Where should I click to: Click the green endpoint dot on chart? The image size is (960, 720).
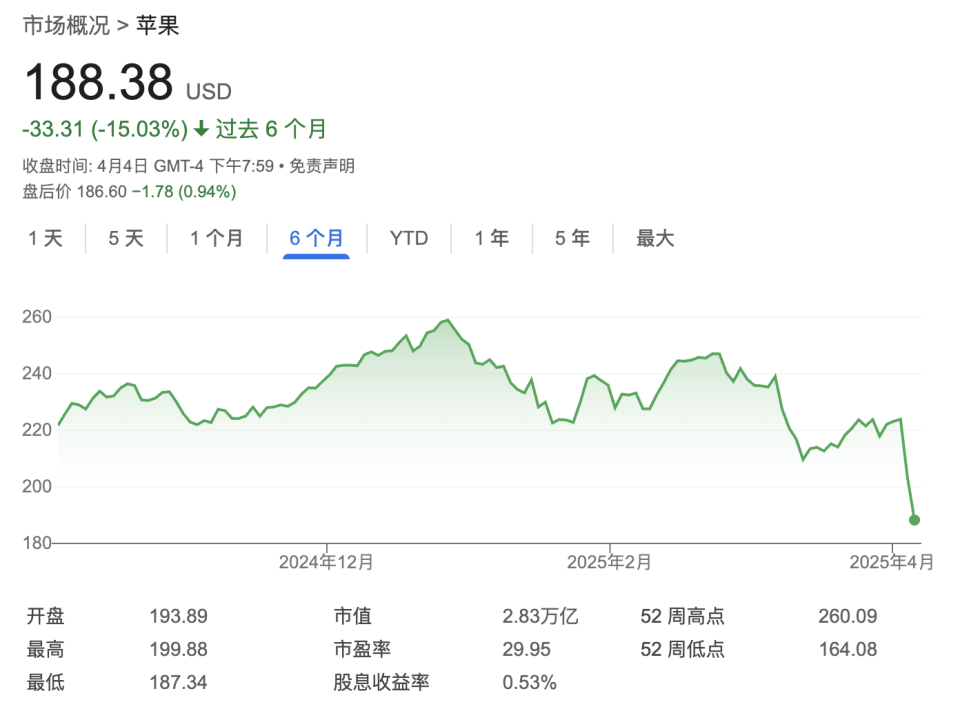(x=914, y=520)
